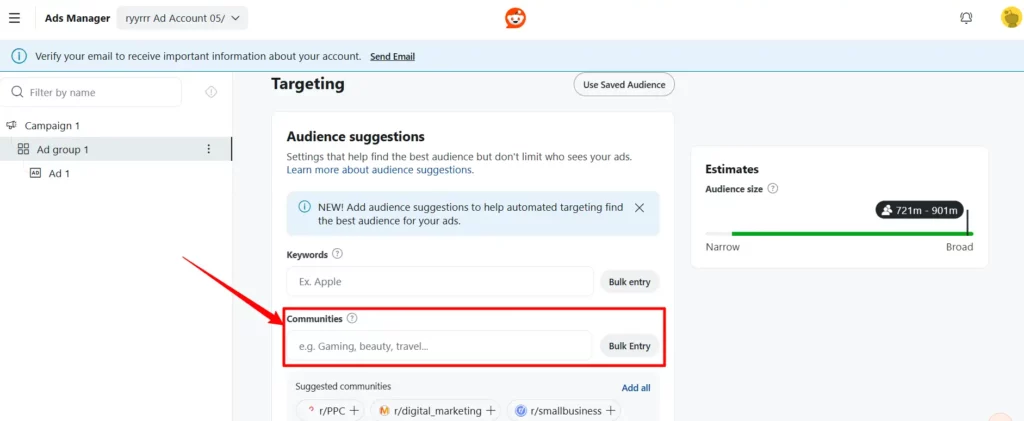This screenshot has height=421, width=1024.
Task: Open the Ad group 1 three-dot menu
Action: click(x=209, y=149)
